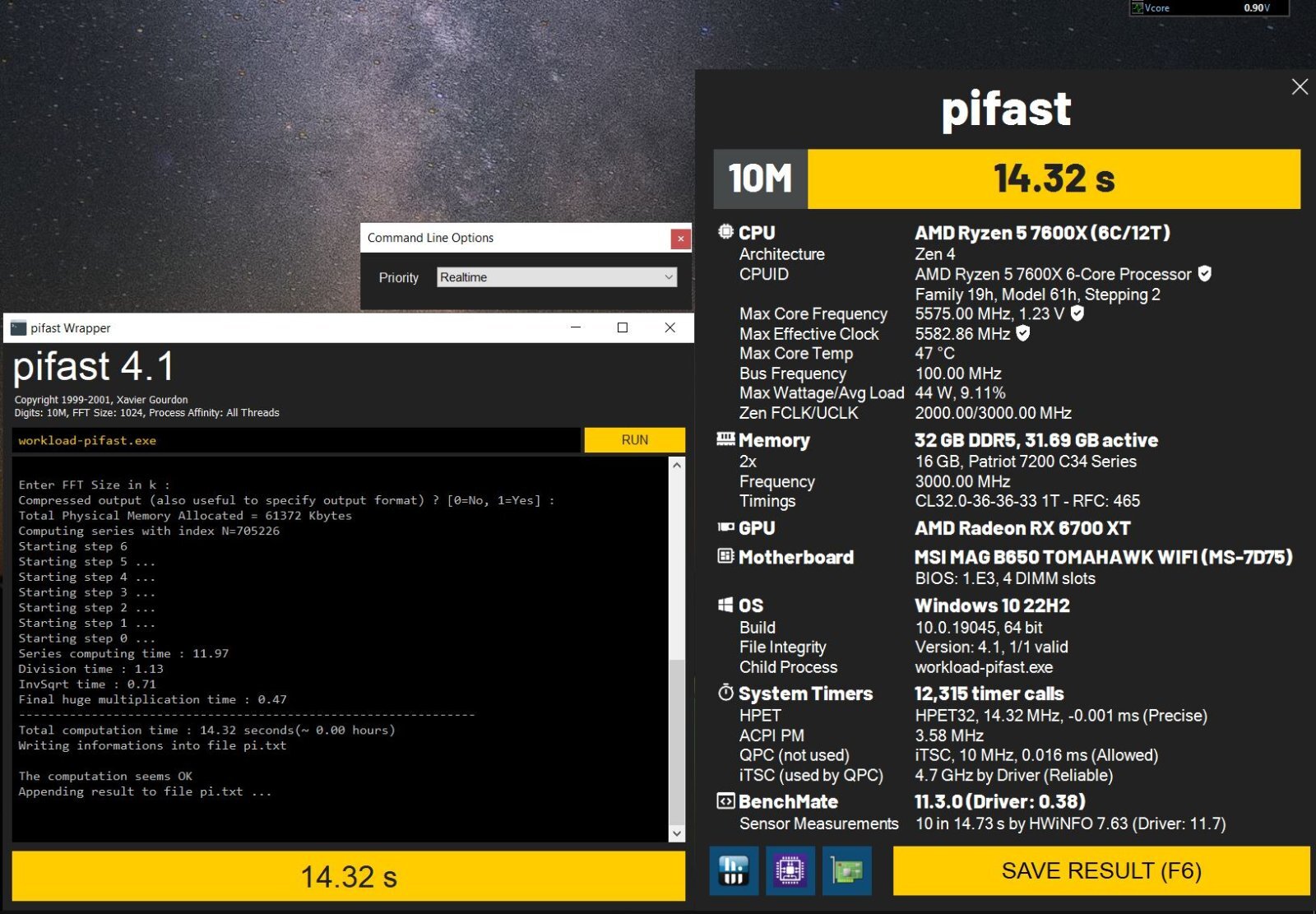The image size is (1316, 914).
Task: Click the BIOS: 1.E3, 4 DIMM slots text
Action: [x=1005, y=578]
